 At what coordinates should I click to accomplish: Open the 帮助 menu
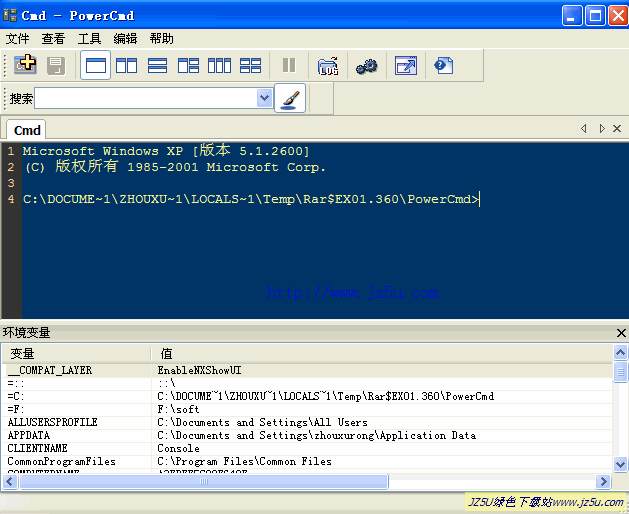pyautogui.click(x=161, y=39)
